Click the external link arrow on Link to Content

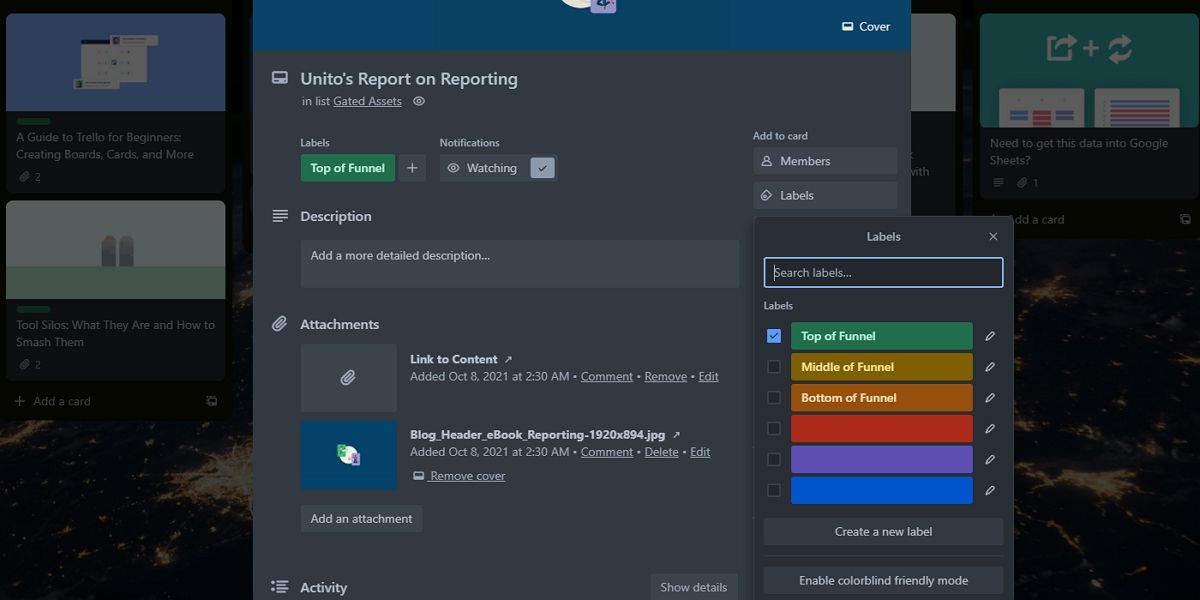click(507, 358)
